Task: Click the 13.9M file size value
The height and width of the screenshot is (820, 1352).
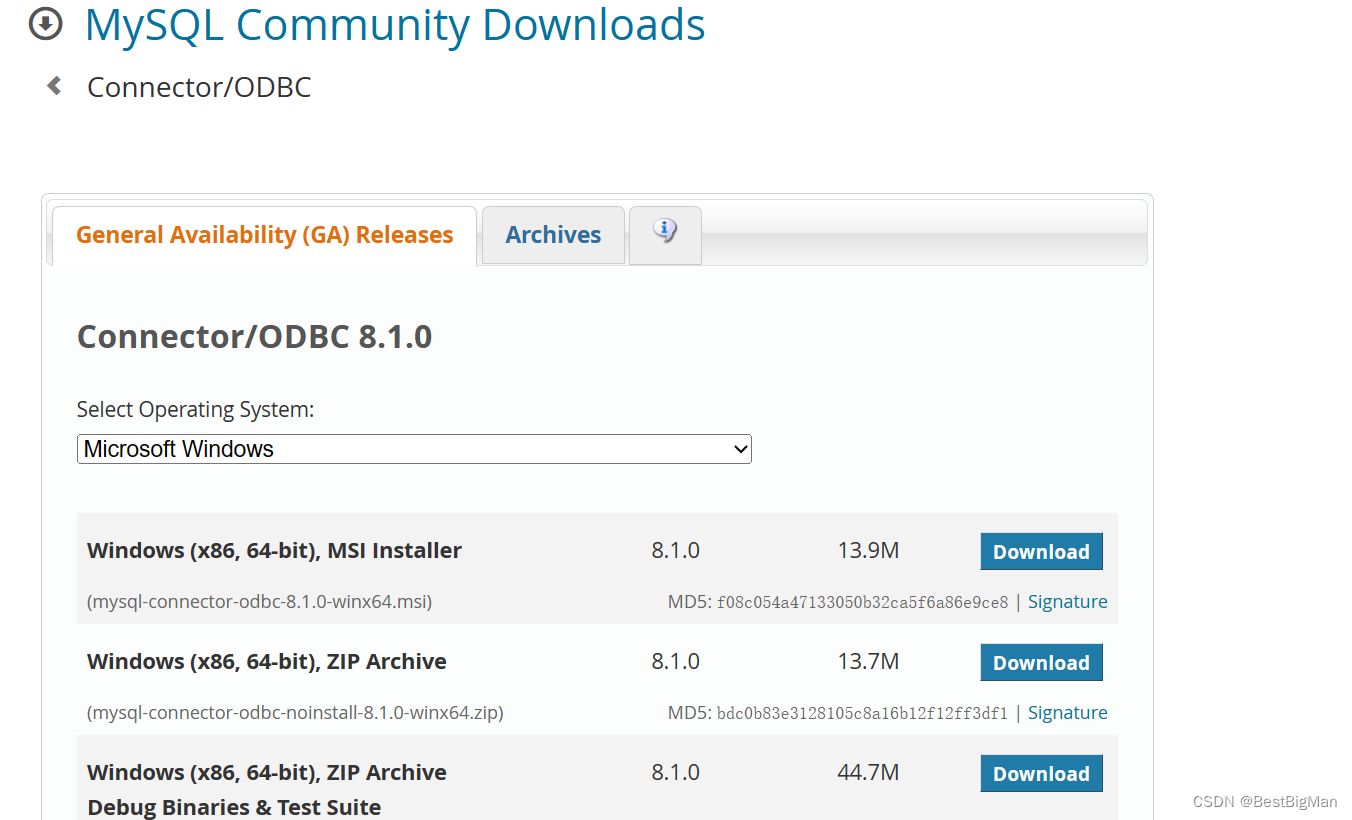Action: click(868, 550)
